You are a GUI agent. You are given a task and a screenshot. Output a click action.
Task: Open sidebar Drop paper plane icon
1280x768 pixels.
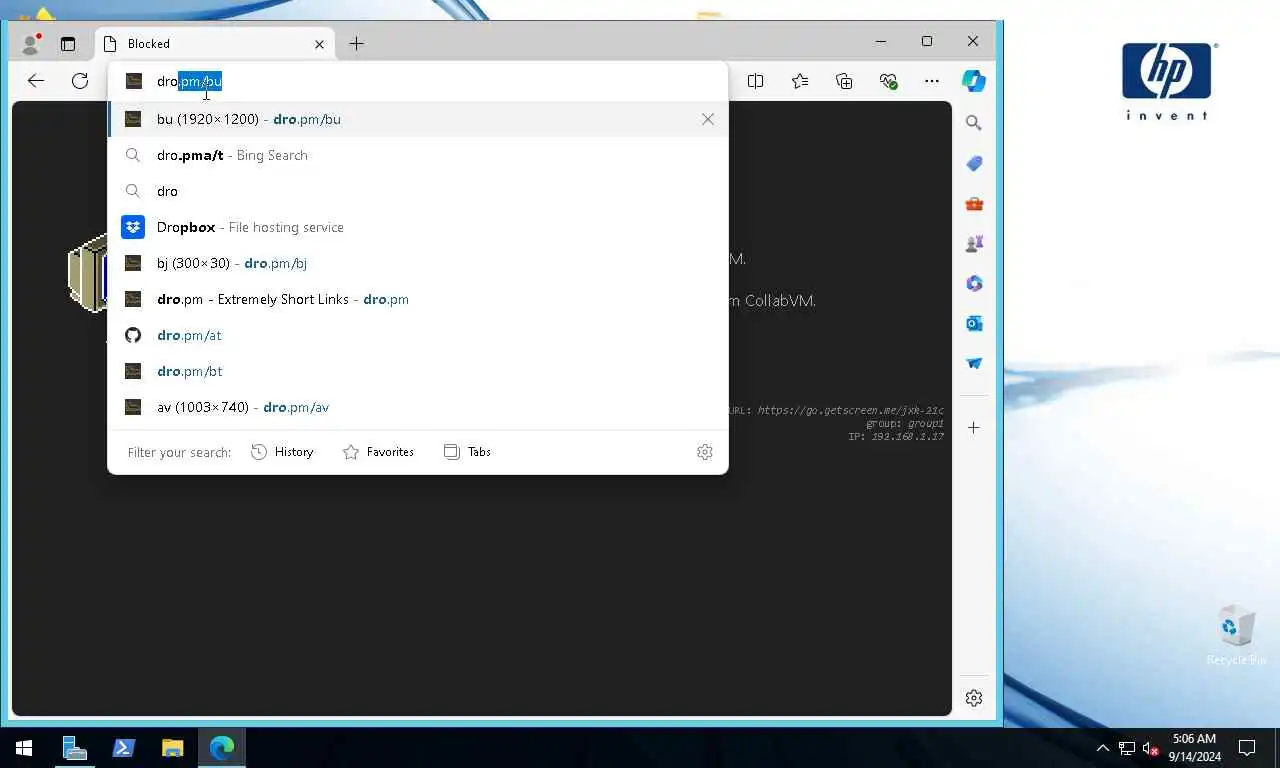974,363
